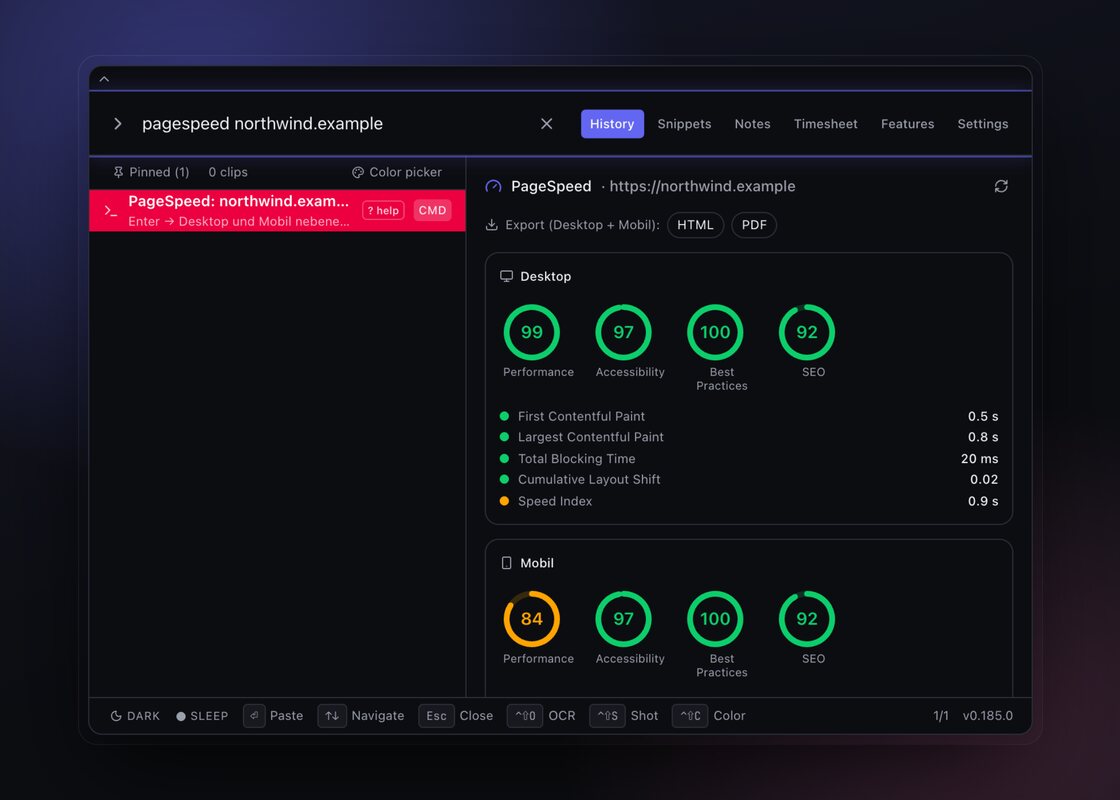The image size is (1120, 800).
Task: Click the Desktop Accessibility score 97 gauge
Action: (x=623, y=332)
